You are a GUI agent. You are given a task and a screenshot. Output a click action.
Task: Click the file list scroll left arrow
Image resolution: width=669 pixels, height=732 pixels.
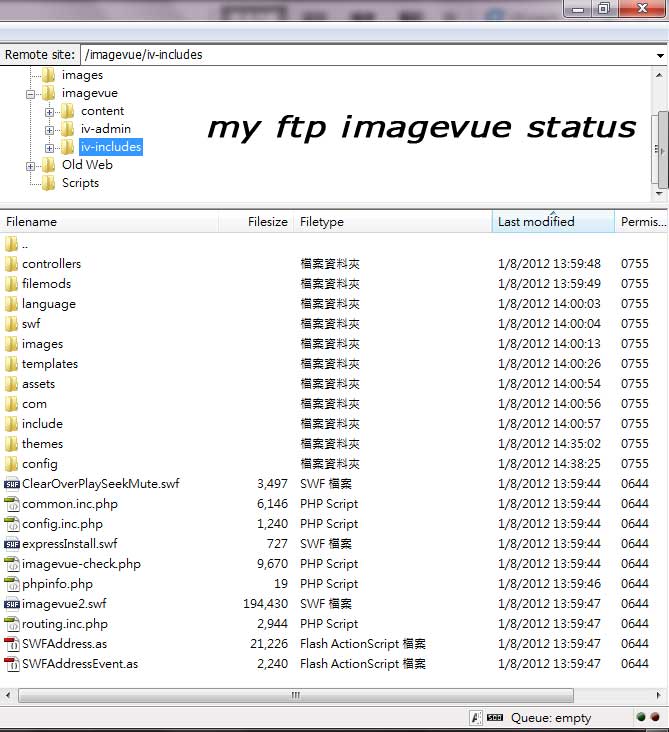8,695
